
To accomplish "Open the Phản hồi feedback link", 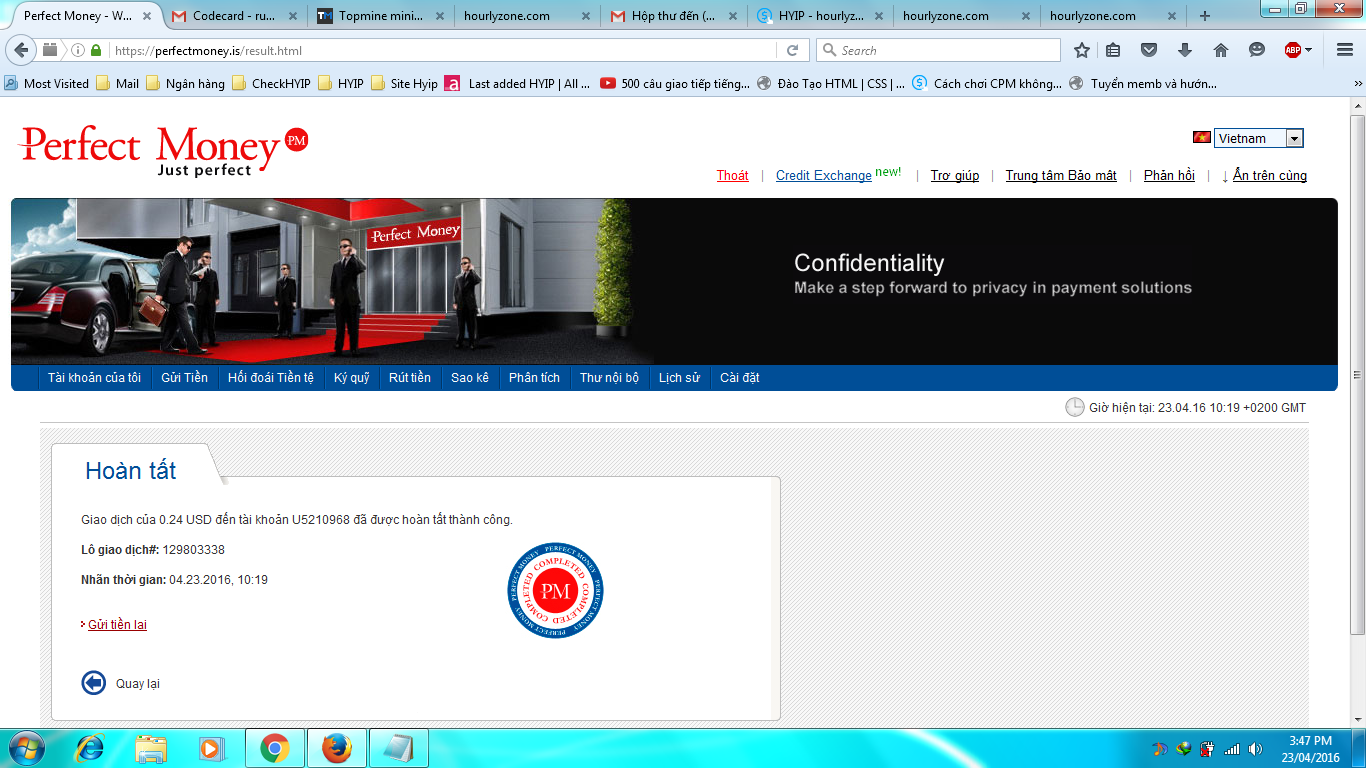I will coord(1169,176).
